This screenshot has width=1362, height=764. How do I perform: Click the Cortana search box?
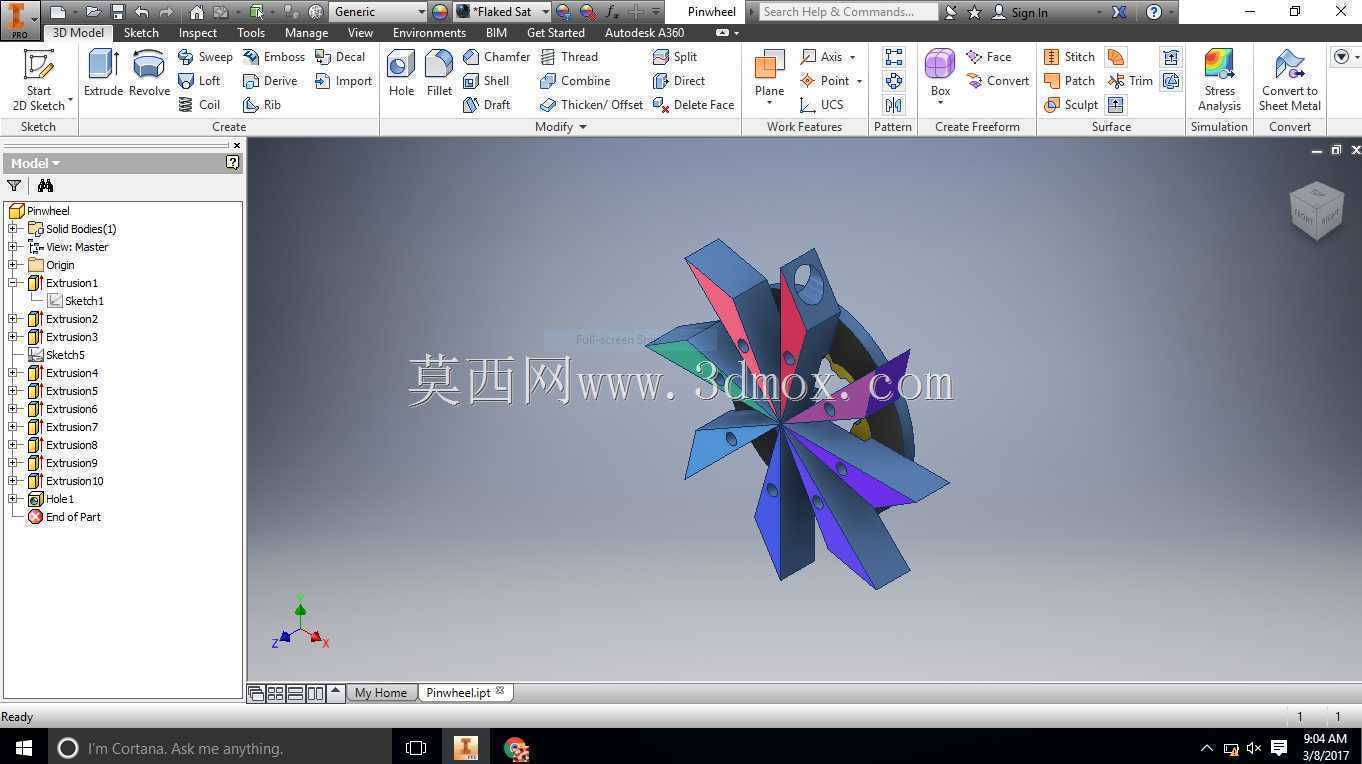click(x=219, y=747)
